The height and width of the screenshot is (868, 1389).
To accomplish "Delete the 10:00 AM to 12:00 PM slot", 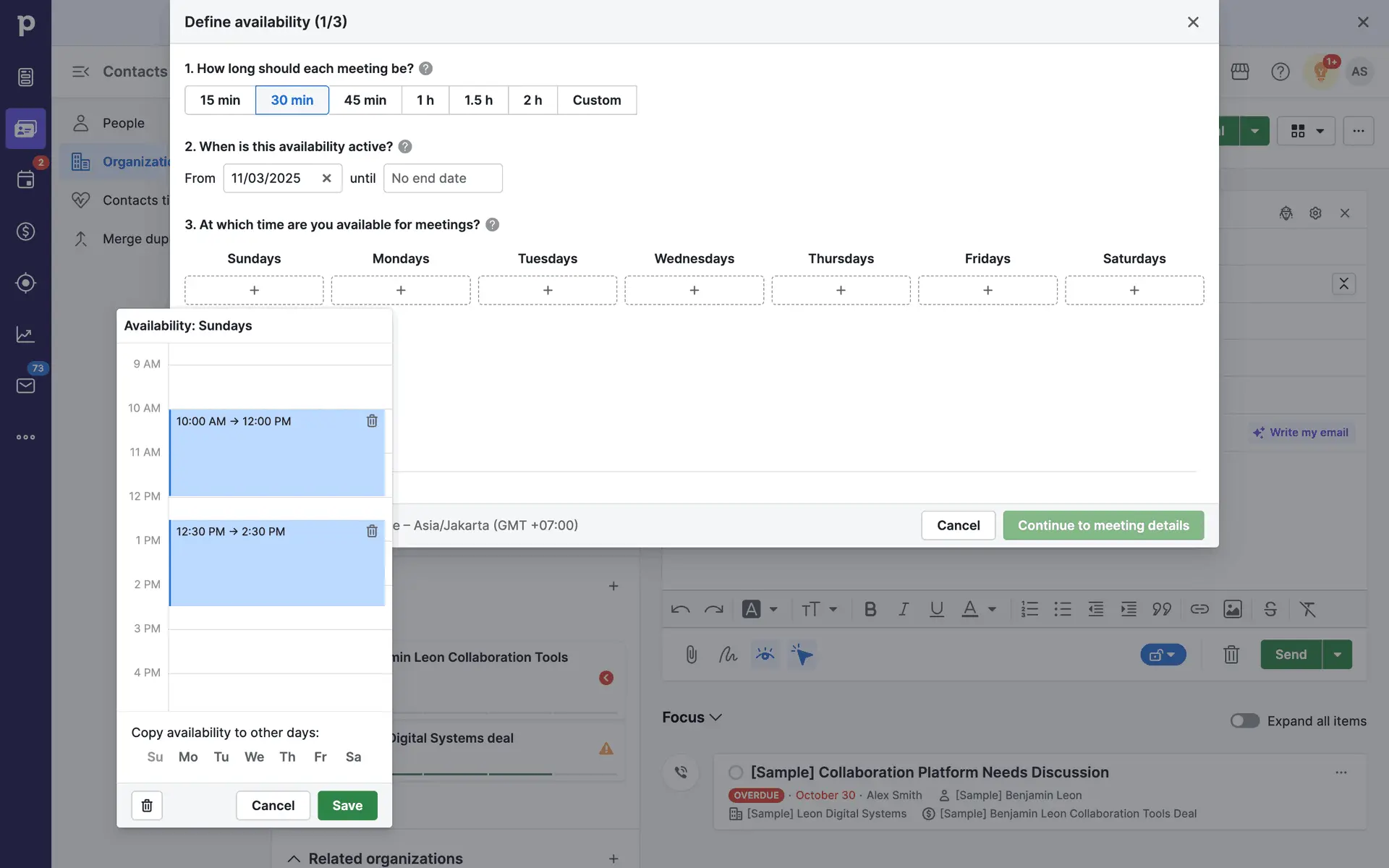I will click(372, 421).
